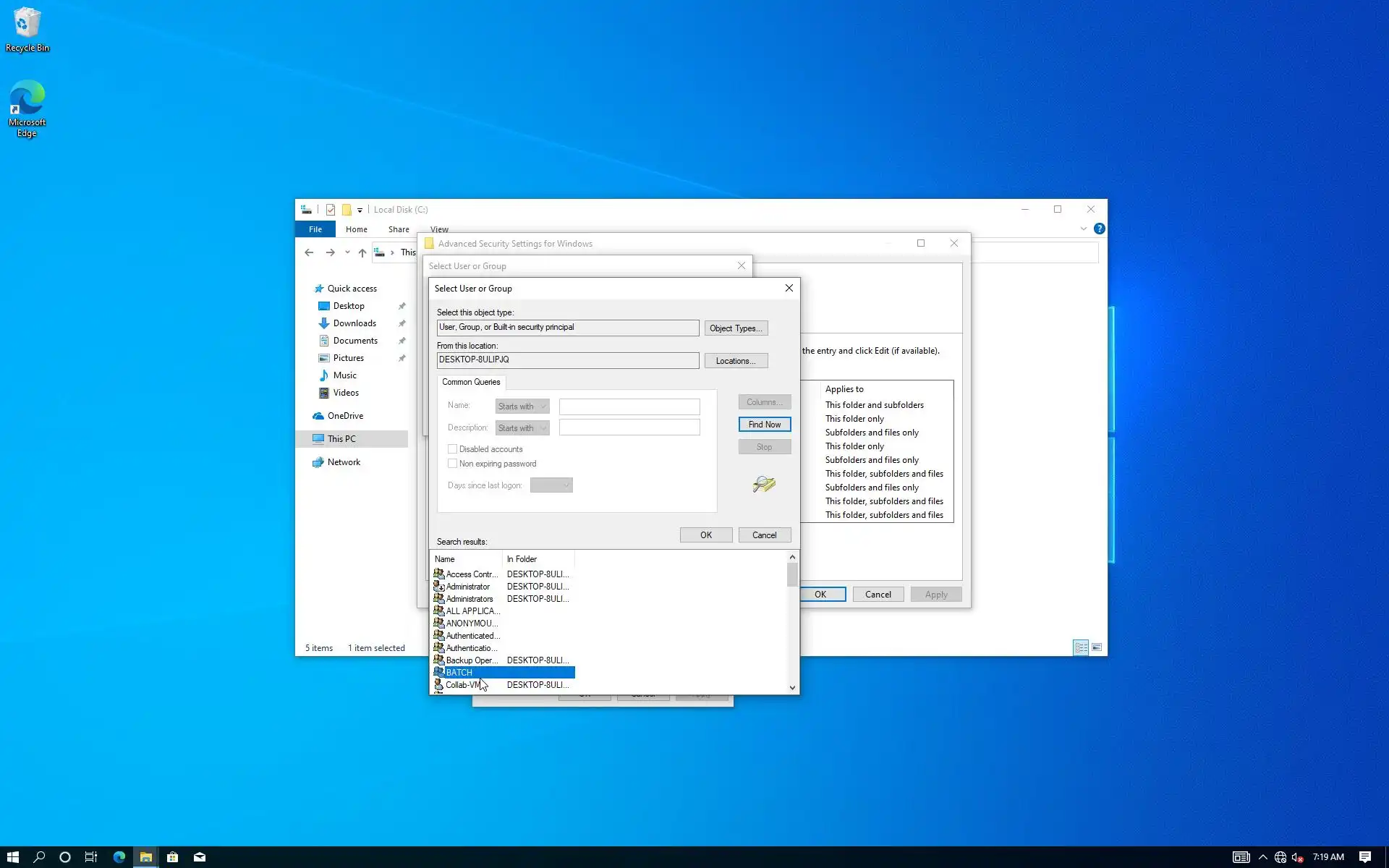Open the Name 'Starts with' dropdown

[522, 407]
